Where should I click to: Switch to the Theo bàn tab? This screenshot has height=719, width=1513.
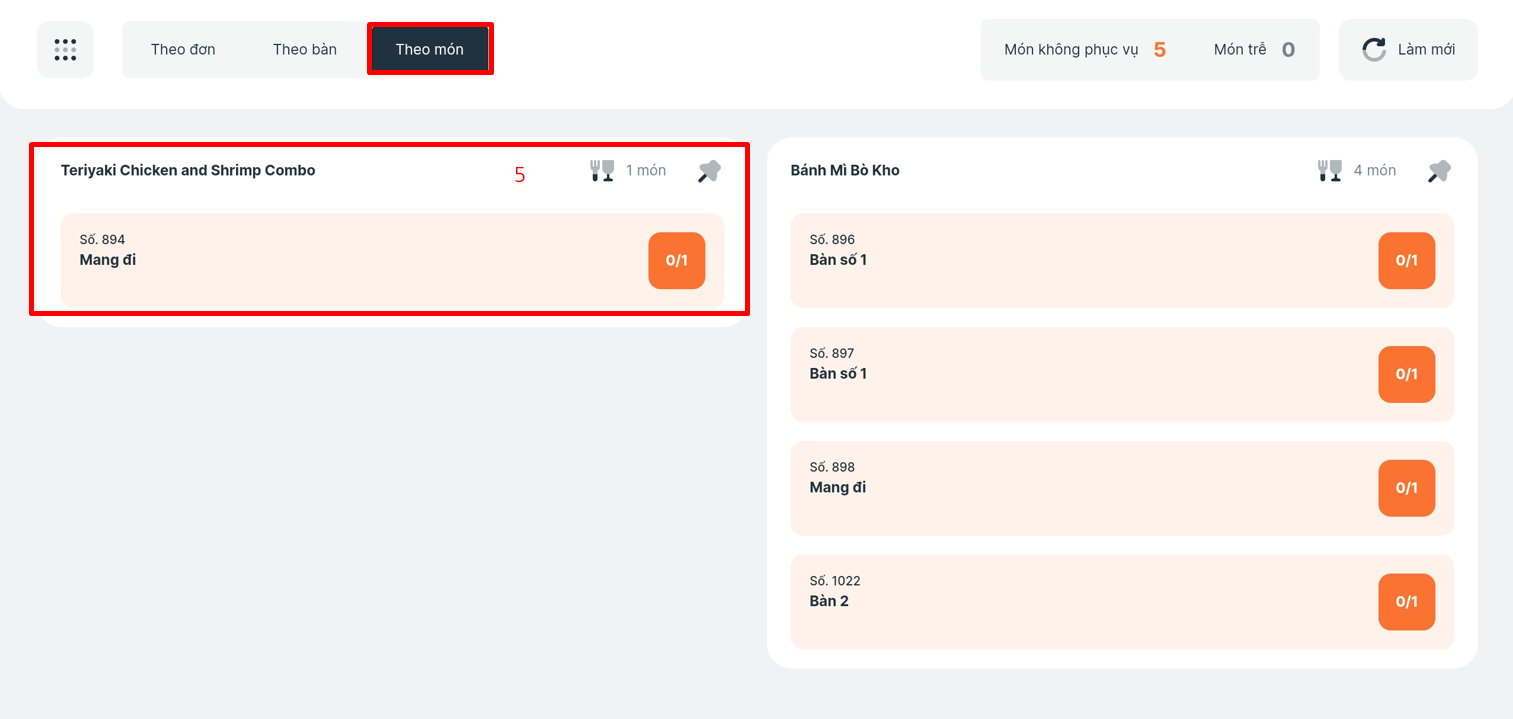[305, 49]
